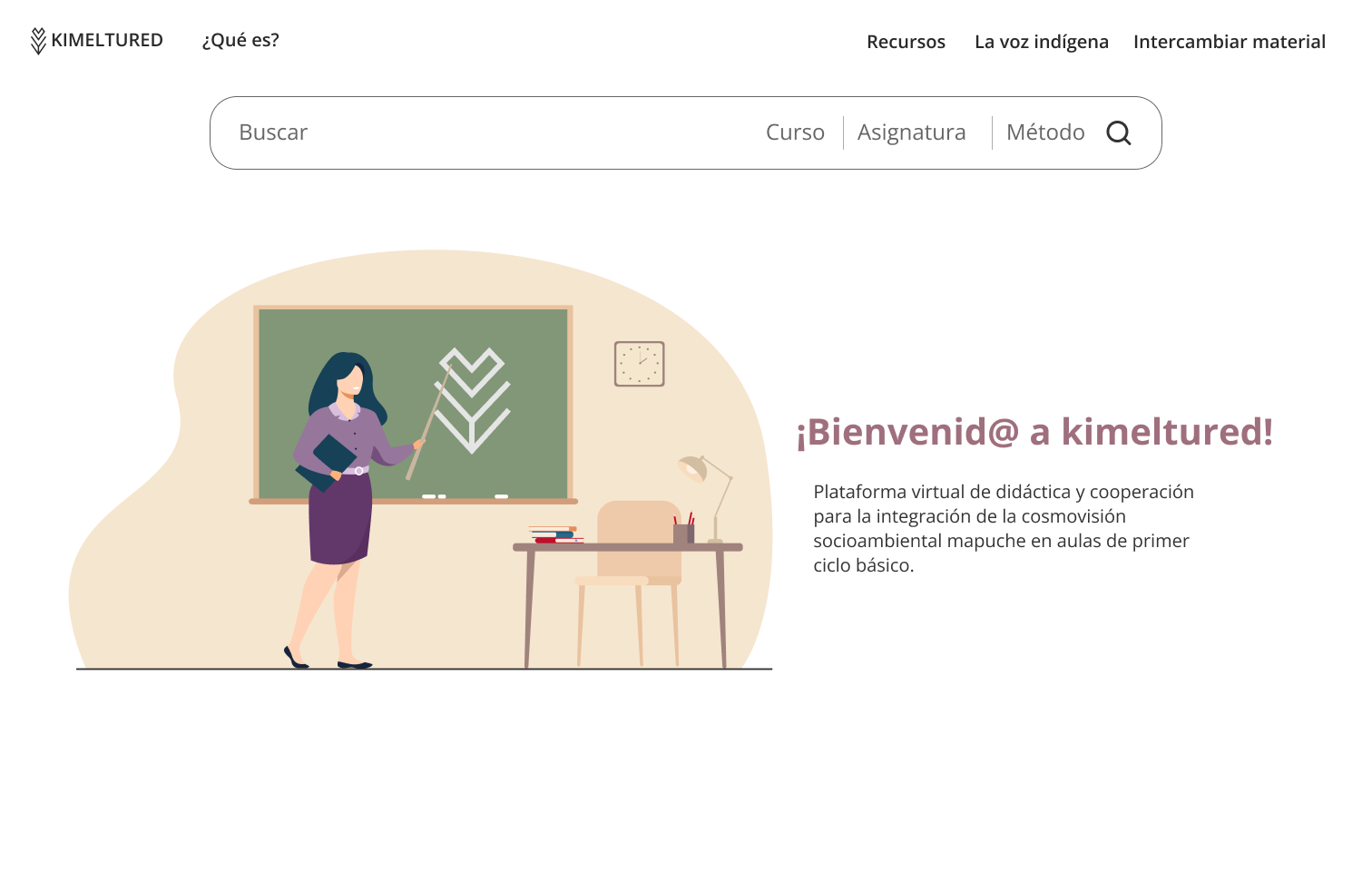Click the magnifying glass search icon
The height and width of the screenshot is (891, 1372).
pos(1119,133)
